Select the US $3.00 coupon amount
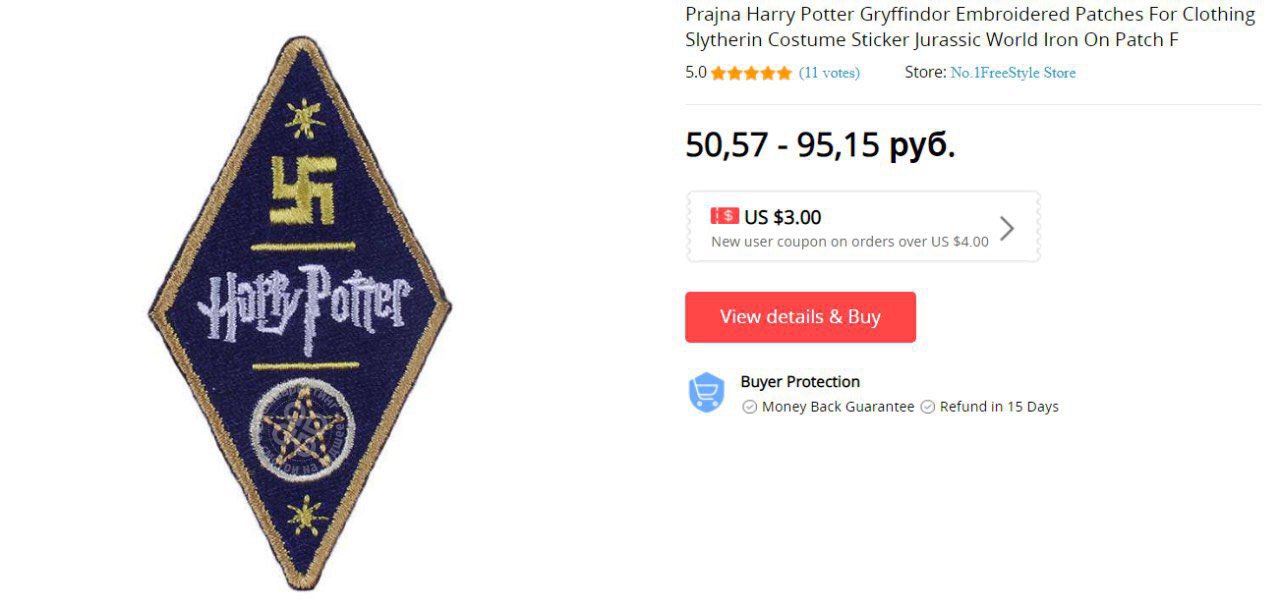 [783, 217]
